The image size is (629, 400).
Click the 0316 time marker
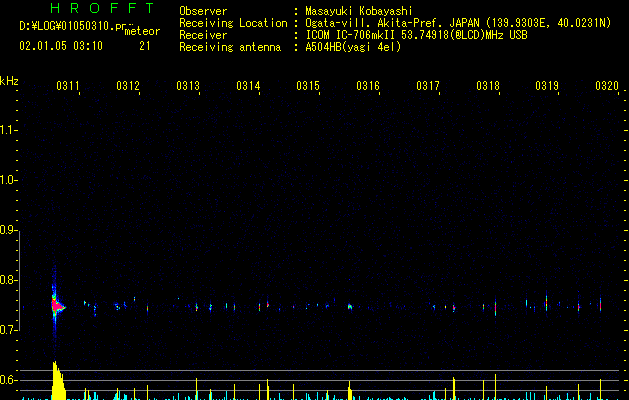(368, 86)
